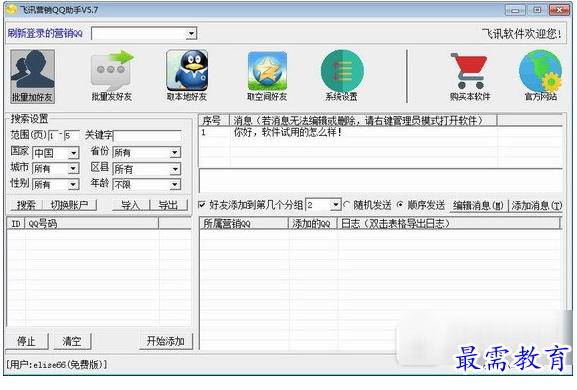577x390 pixels.
Task: Open the 城市 dropdown
Action: [x=74, y=169]
